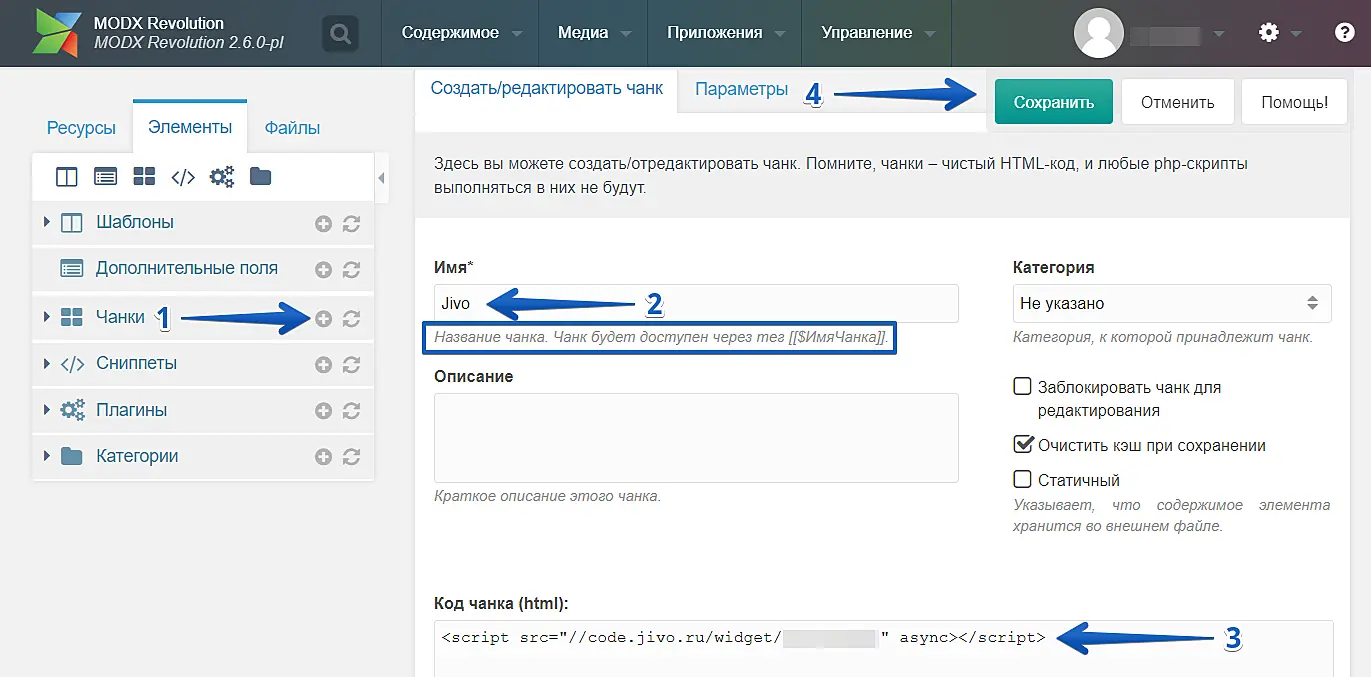Screen dimensions: 1371x677
Task: Refresh the Сниппеты list
Action: (351, 365)
